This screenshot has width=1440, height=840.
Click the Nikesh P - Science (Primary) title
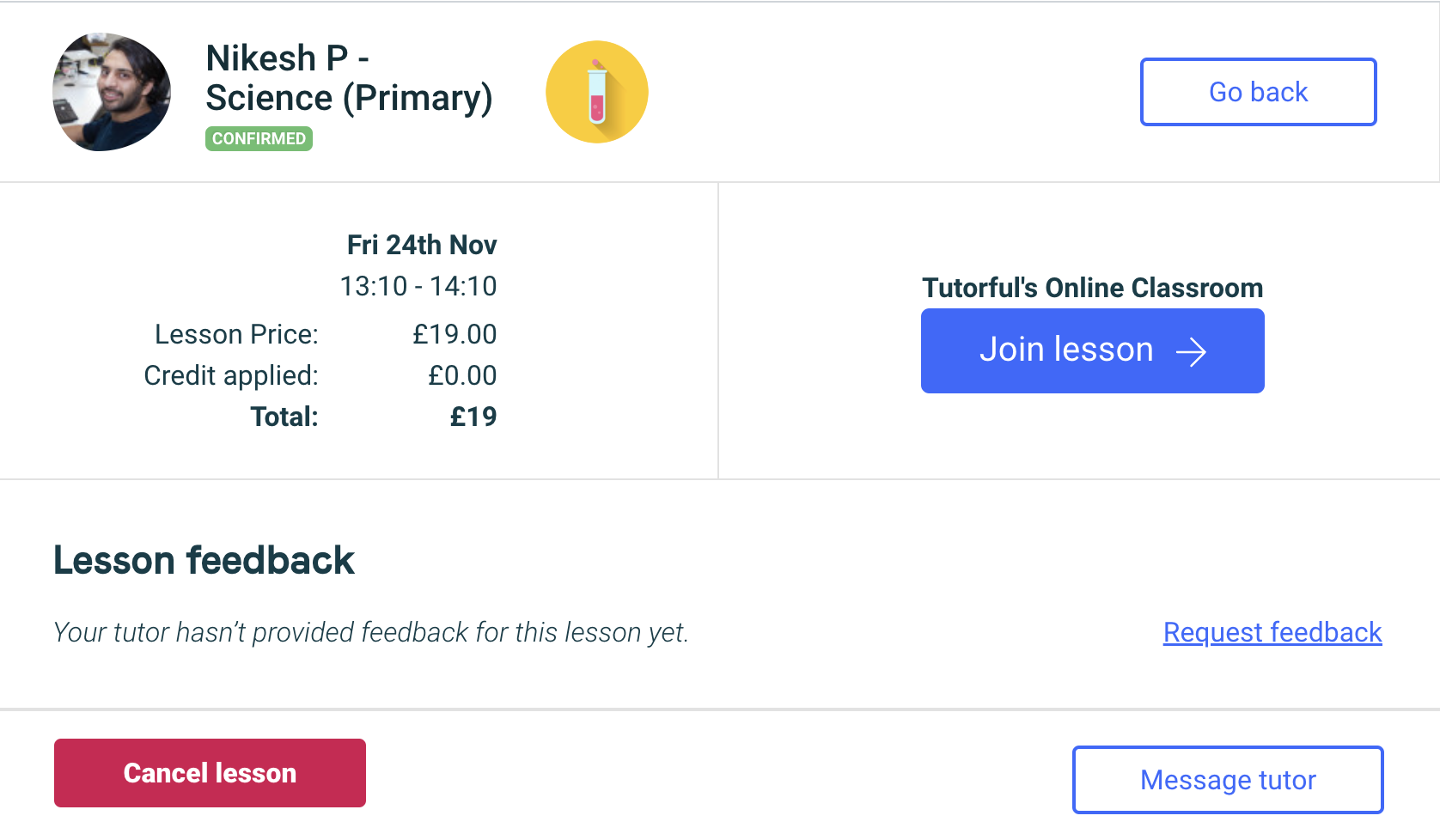(349, 78)
